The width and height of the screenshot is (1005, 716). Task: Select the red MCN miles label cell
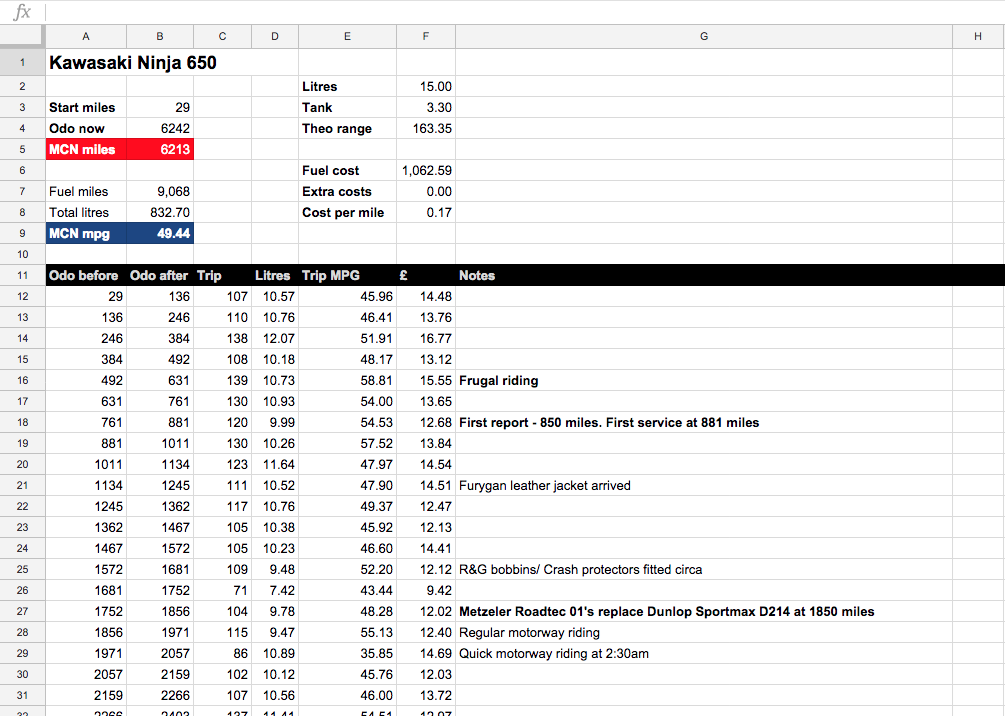coord(86,149)
